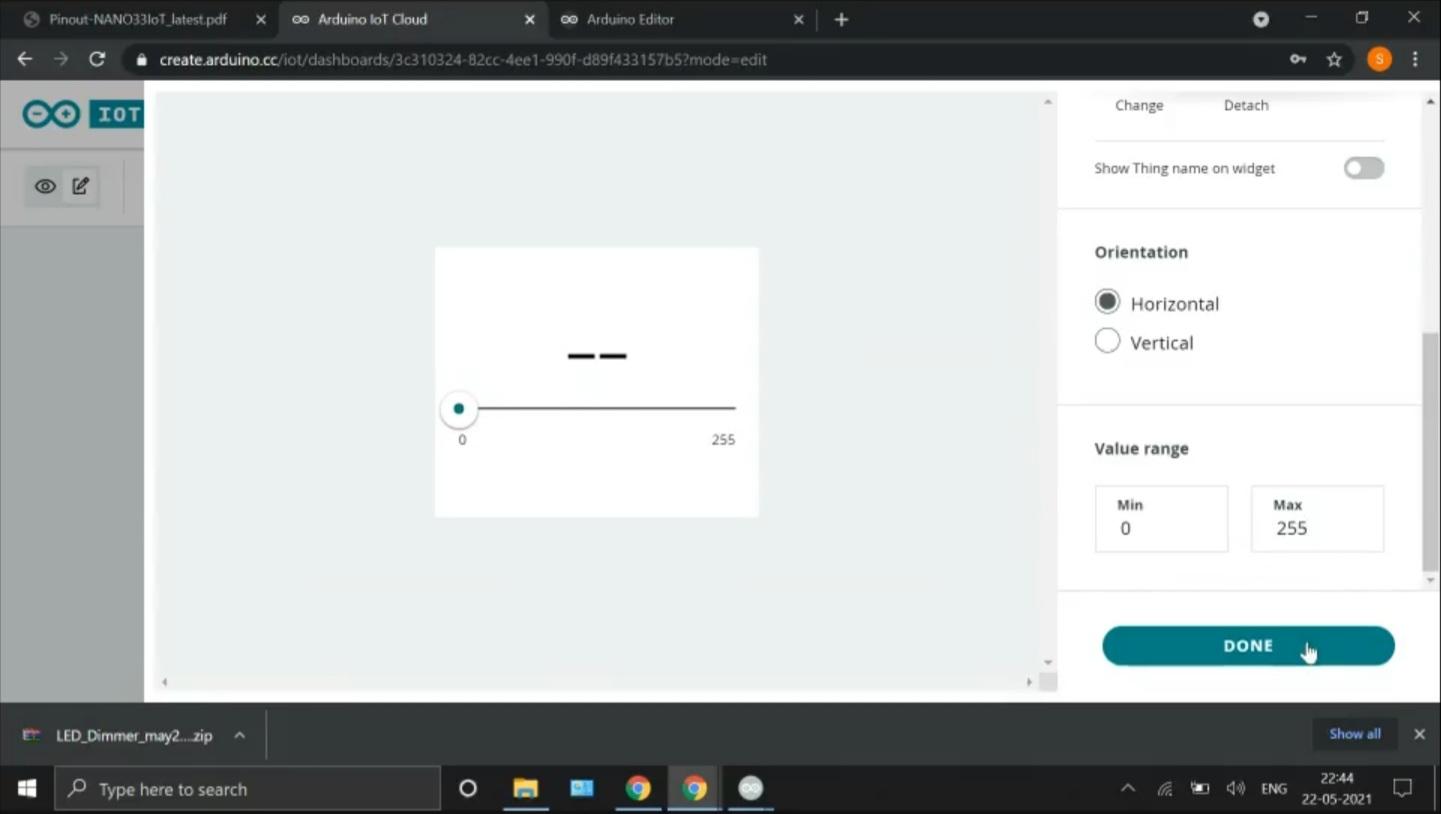Click the Windows search box

click(247, 789)
